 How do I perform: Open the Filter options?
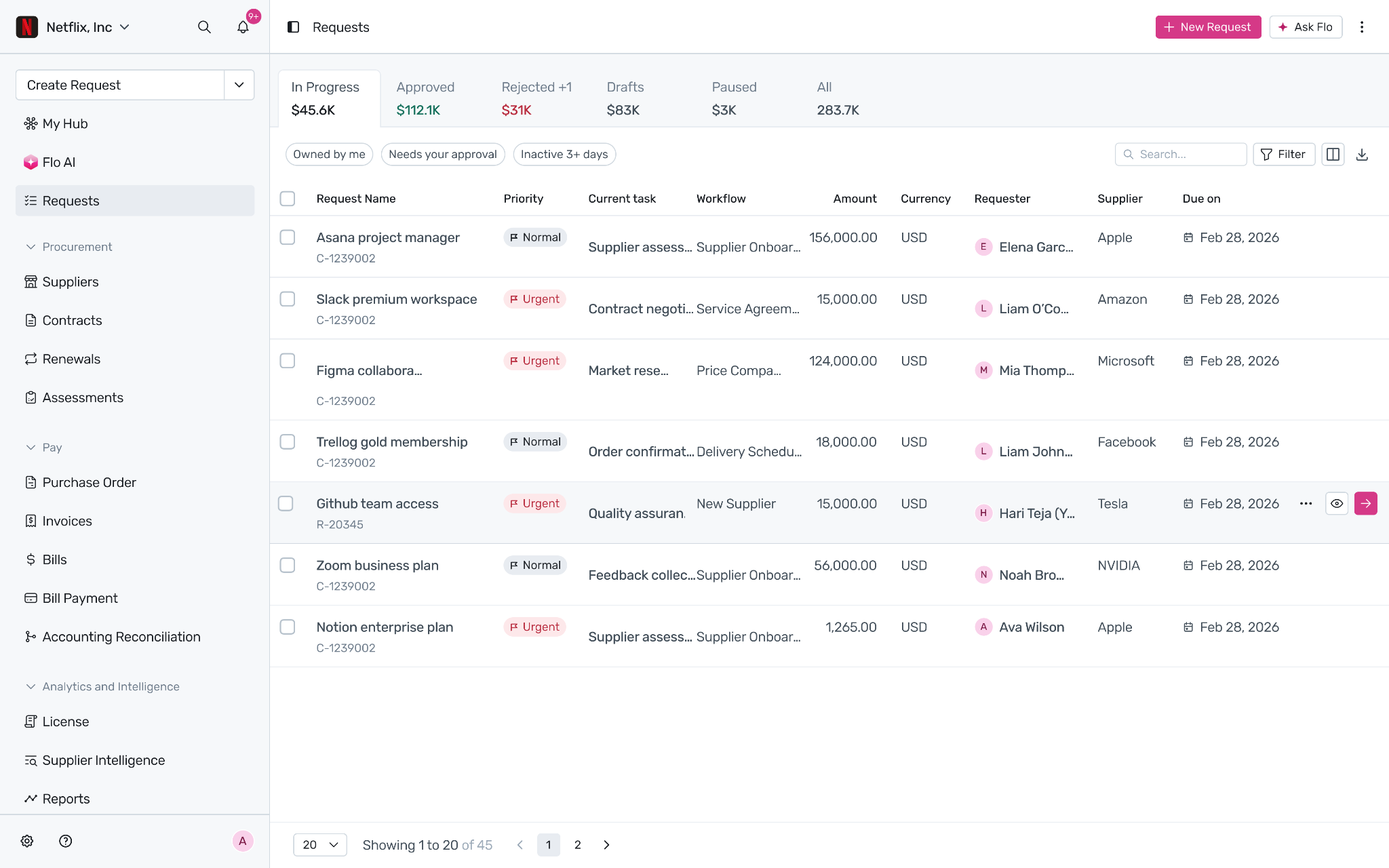point(1284,155)
